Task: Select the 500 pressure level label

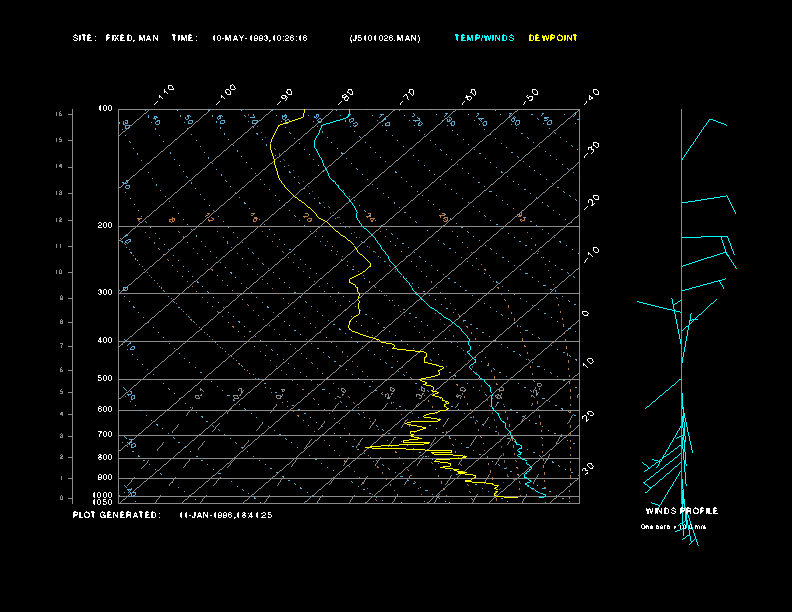Action: point(104,379)
